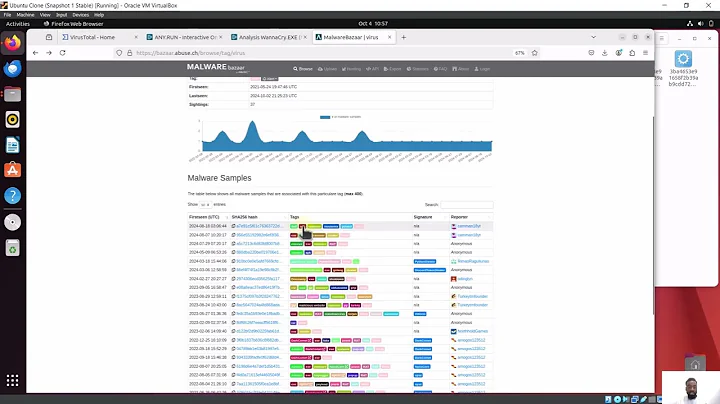
Task: Open Rhythmbox music player in the dock
Action: (12, 120)
